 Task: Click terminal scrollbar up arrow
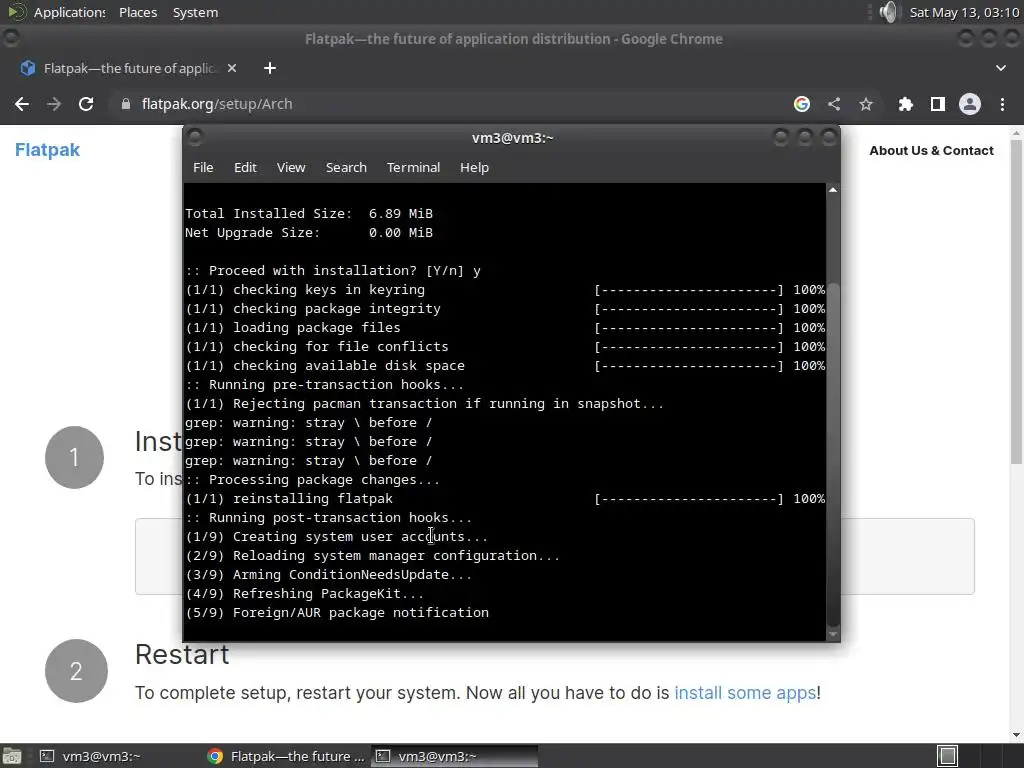coord(833,190)
